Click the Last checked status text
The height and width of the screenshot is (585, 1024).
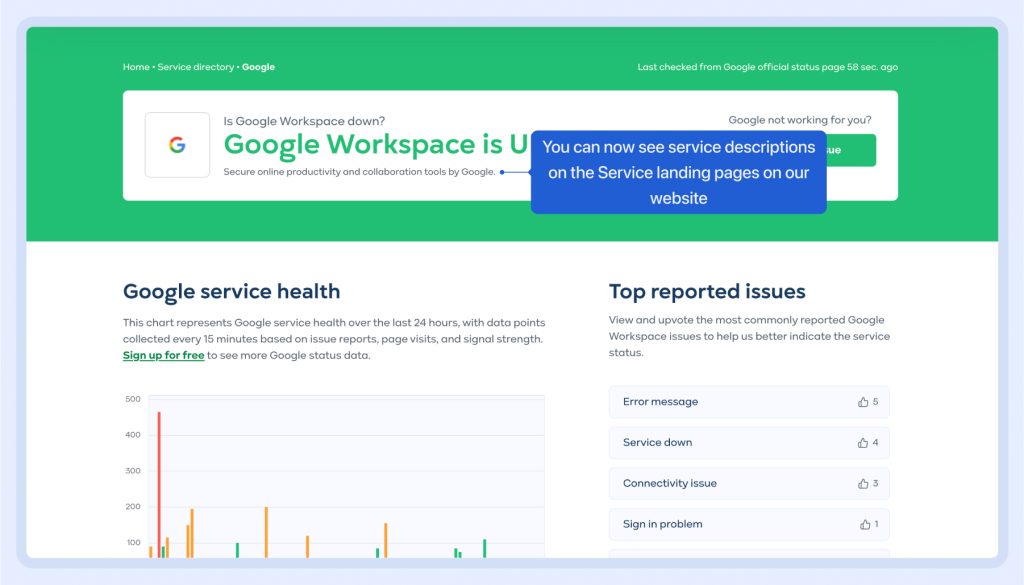coord(767,67)
